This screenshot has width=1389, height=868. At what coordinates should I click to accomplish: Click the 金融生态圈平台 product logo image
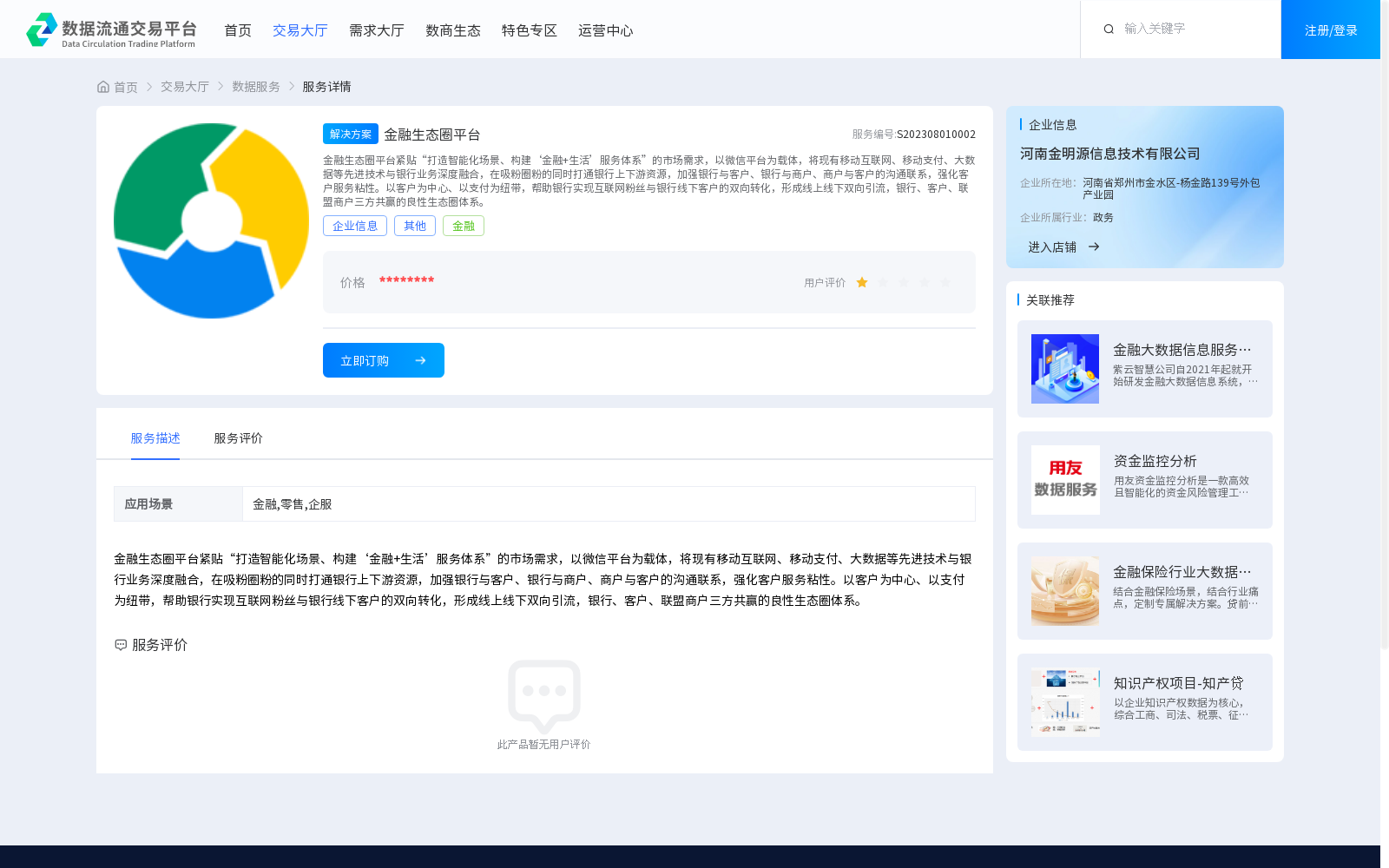point(211,220)
